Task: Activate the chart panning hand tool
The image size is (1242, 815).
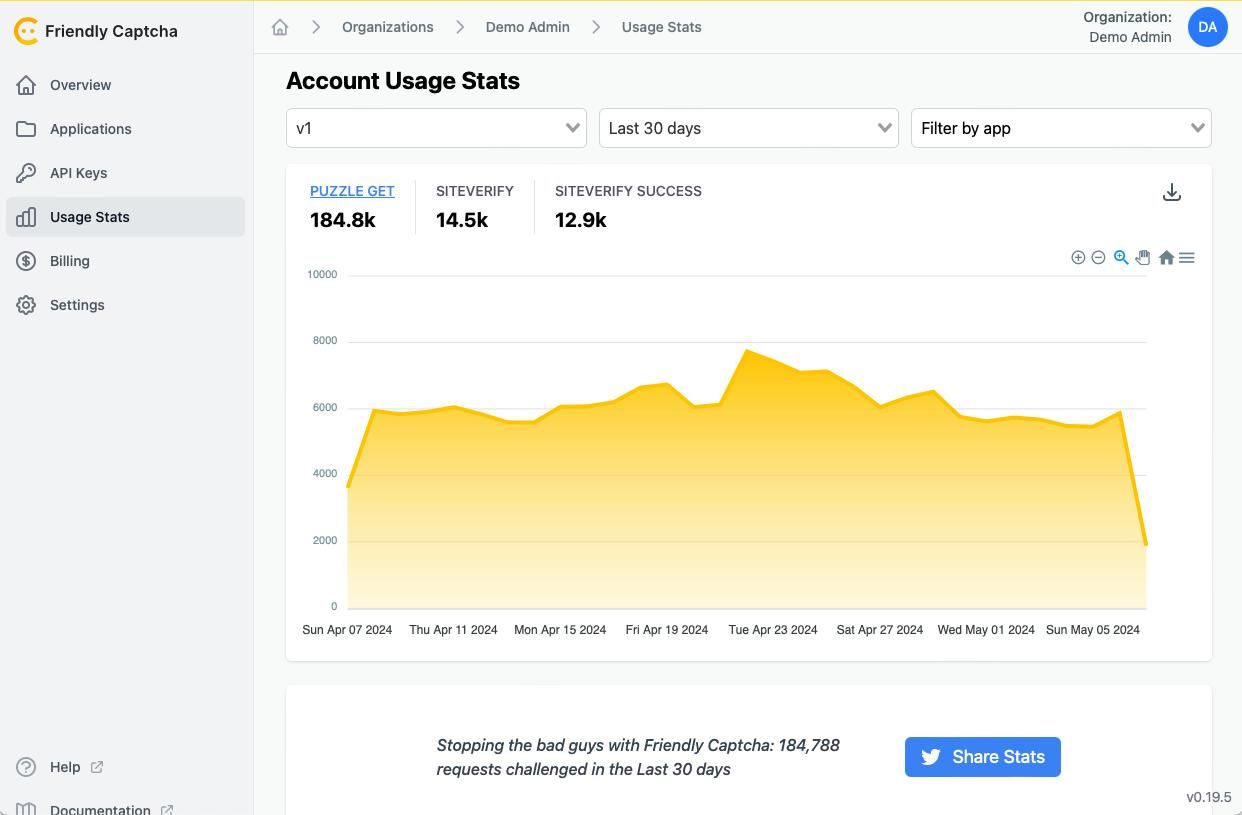Action: coord(1142,258)
